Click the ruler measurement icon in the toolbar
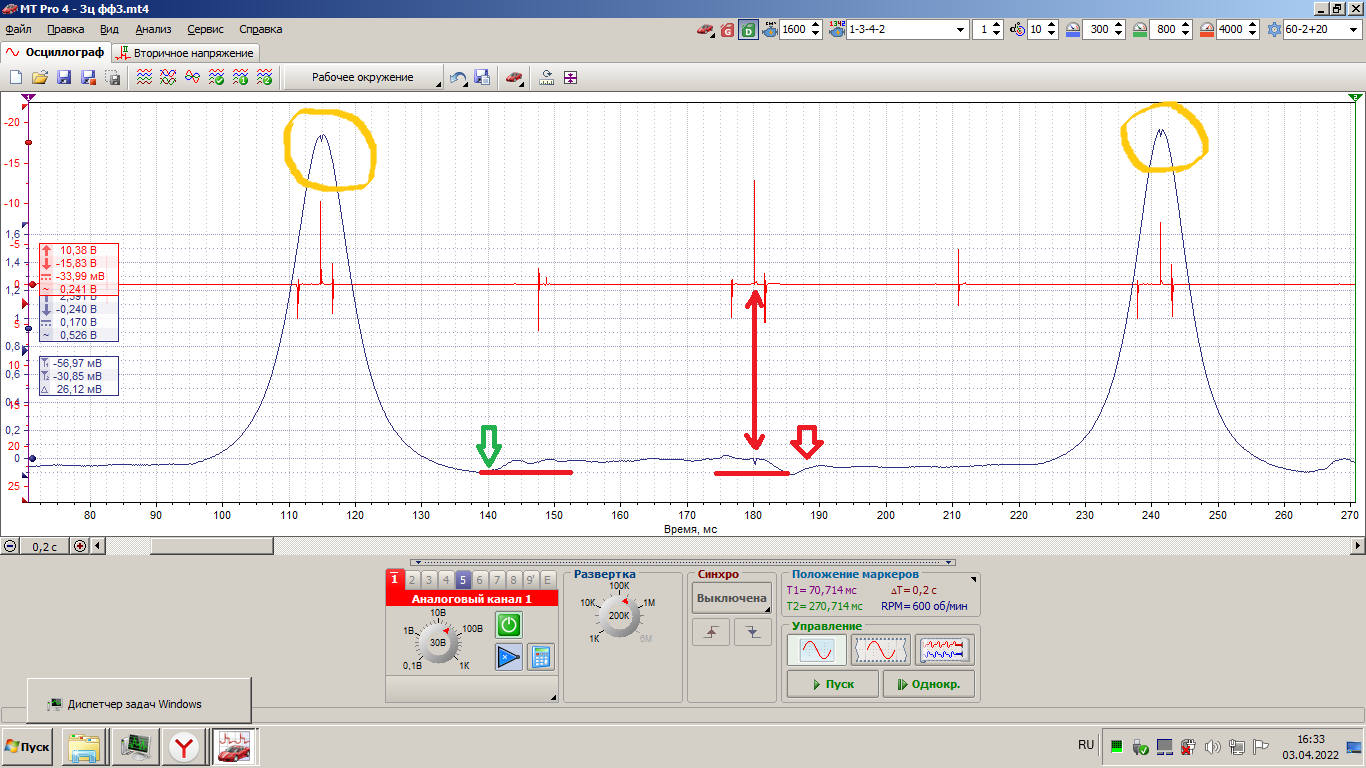Screen dimensions: 1366x768 pyautogui.click(x=547, y=77)
